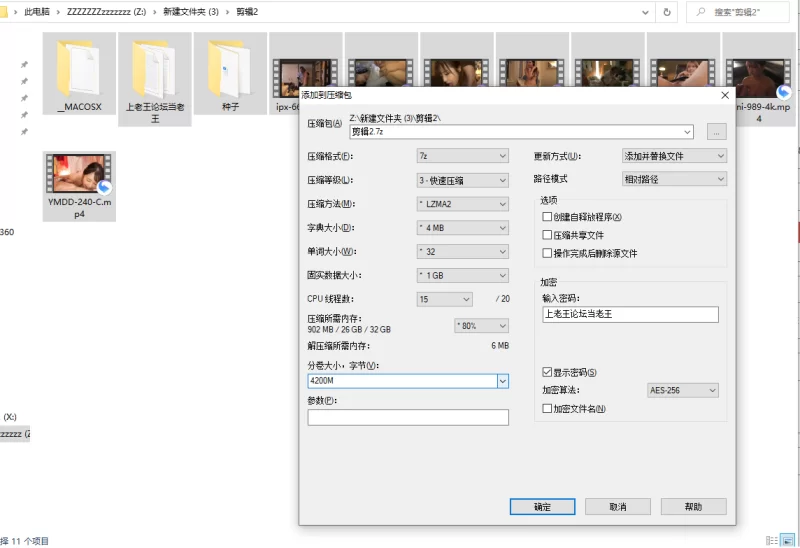Switch Explorer to details view

tap(772, 540)
